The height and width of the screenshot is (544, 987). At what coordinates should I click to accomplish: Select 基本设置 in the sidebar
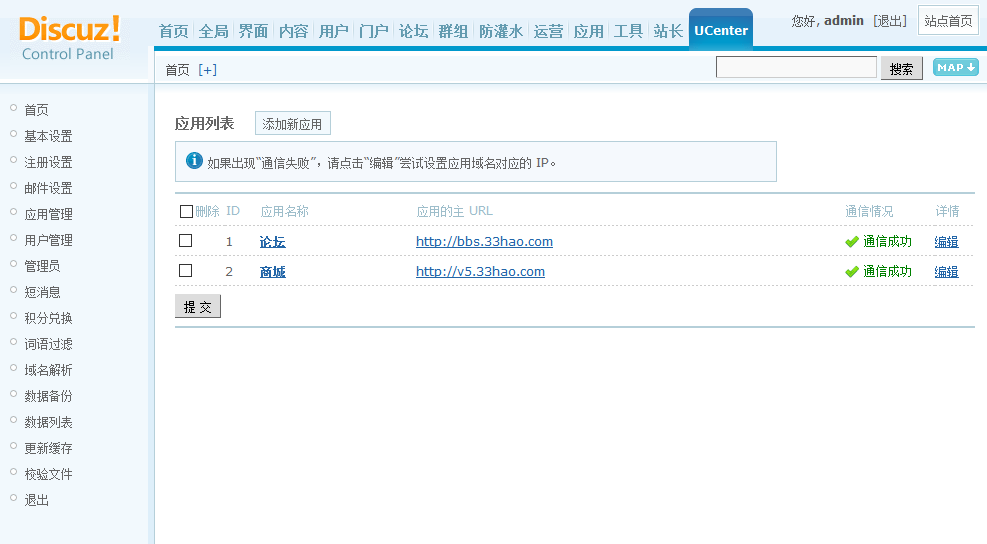coord(48,136)
